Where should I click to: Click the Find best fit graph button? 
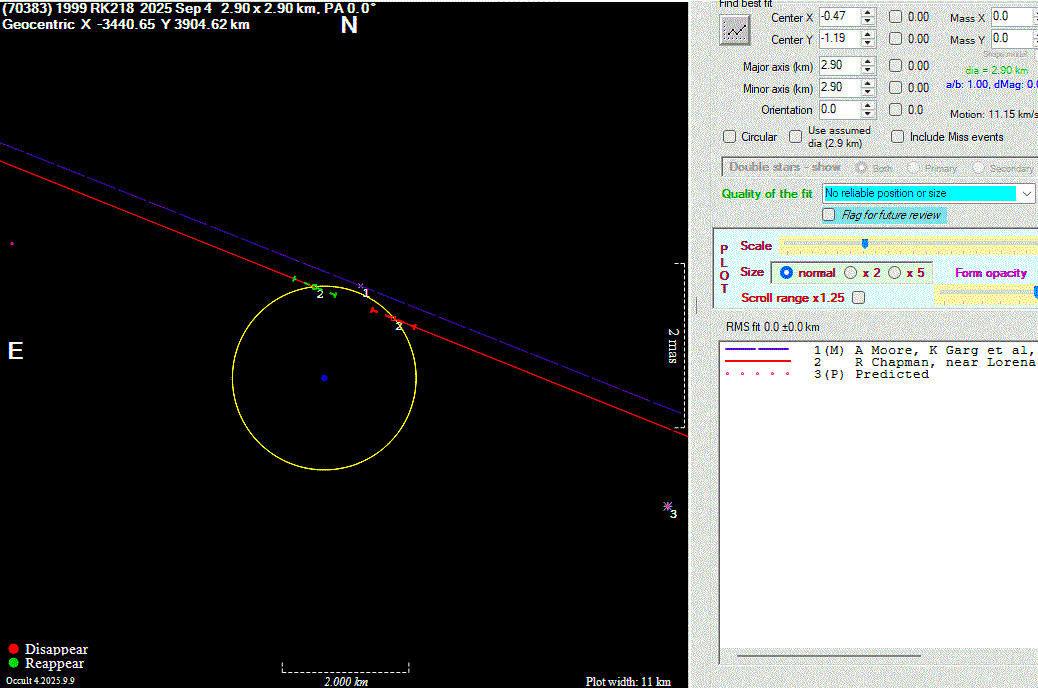[x=735, y=30]
